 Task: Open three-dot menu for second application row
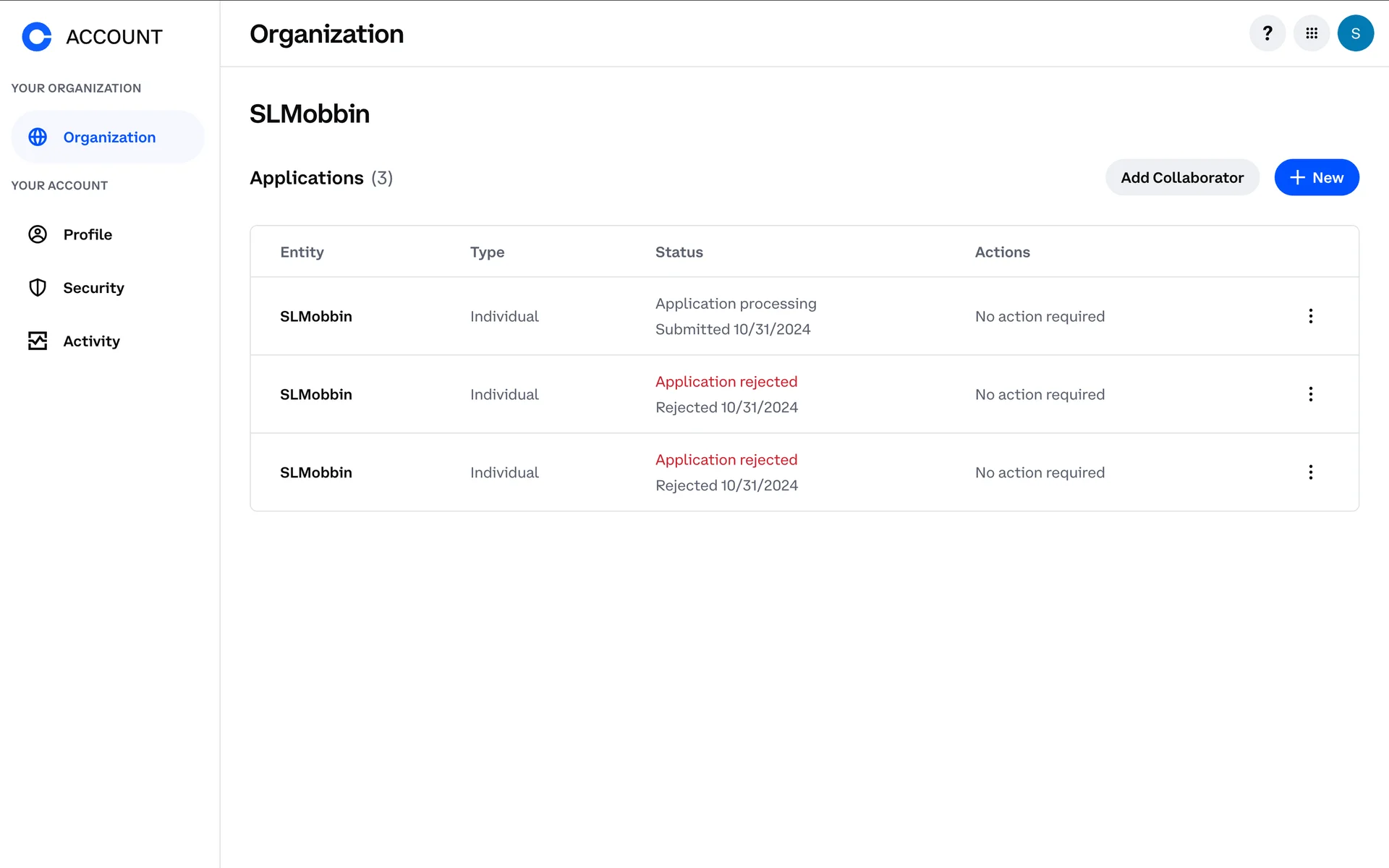(1310, 394)
